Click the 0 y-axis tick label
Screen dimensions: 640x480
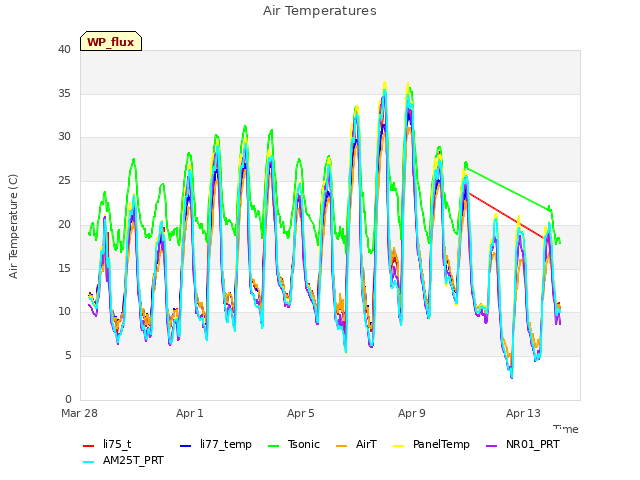(x=68, y=399)
